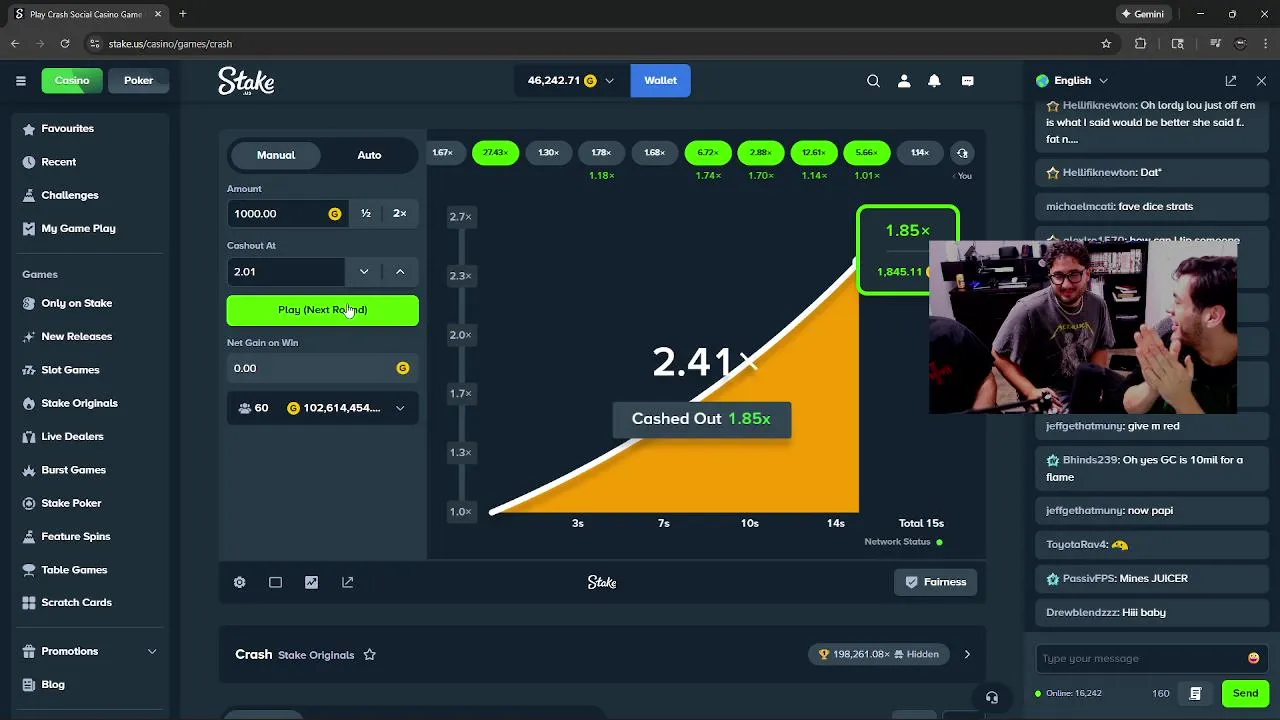Close the chat panel
1280x720 pixels.
pos(1261,81)
